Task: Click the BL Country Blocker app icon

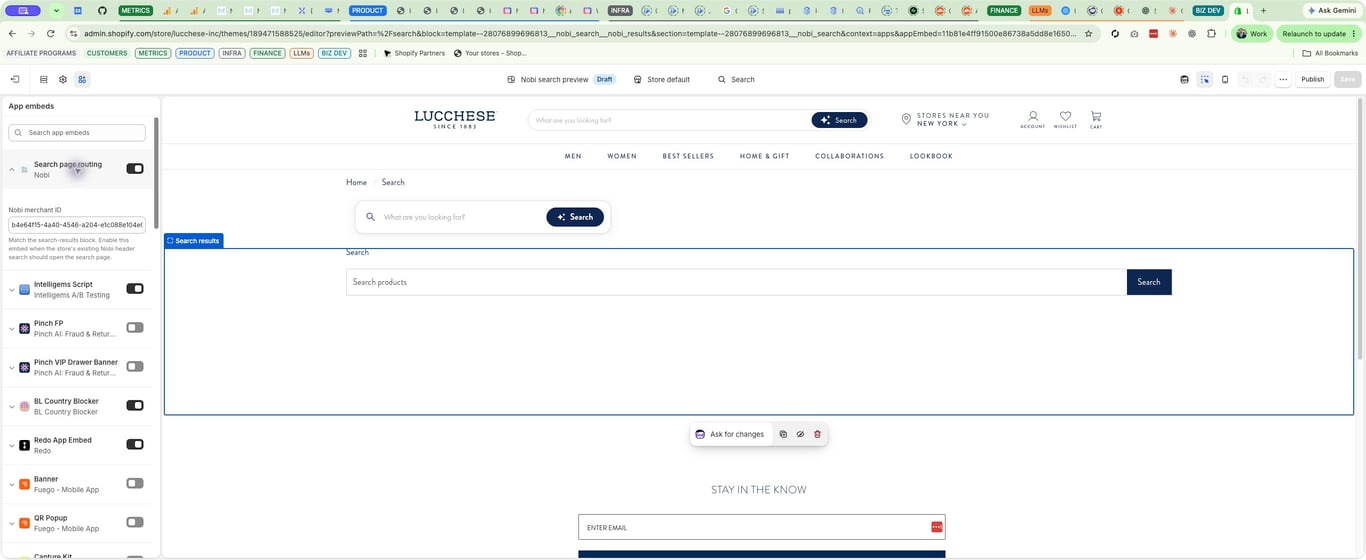Action: click(25, 406)
